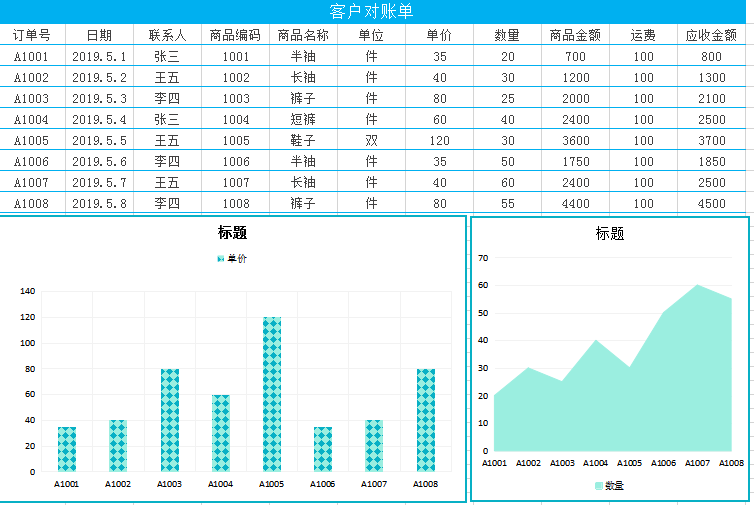The width and height of the screenshot is (754, 505).
Task: Select receivable amount cell 4500
Action: [711, 203]
